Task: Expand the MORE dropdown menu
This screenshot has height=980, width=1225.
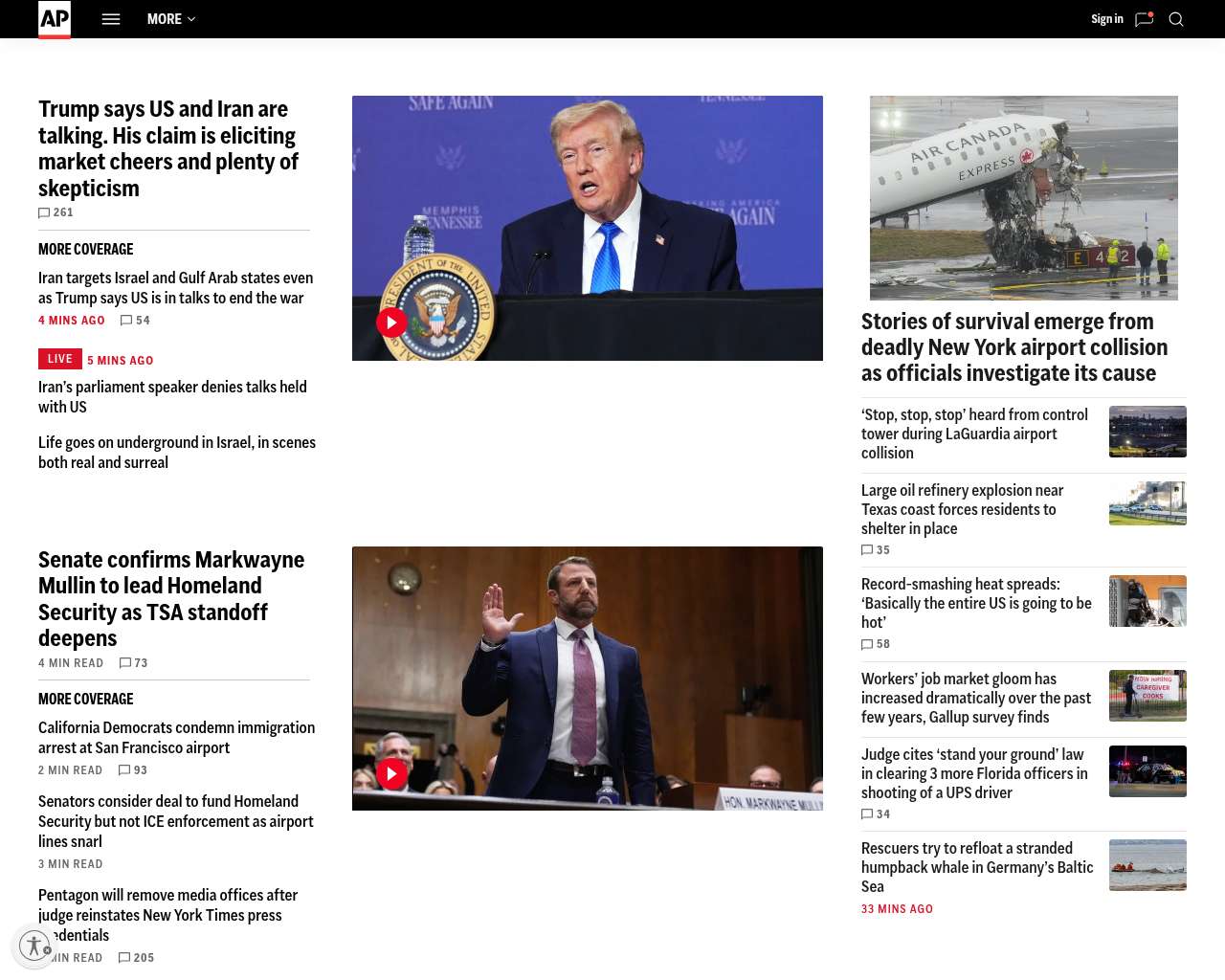Action: click(171, 19)
